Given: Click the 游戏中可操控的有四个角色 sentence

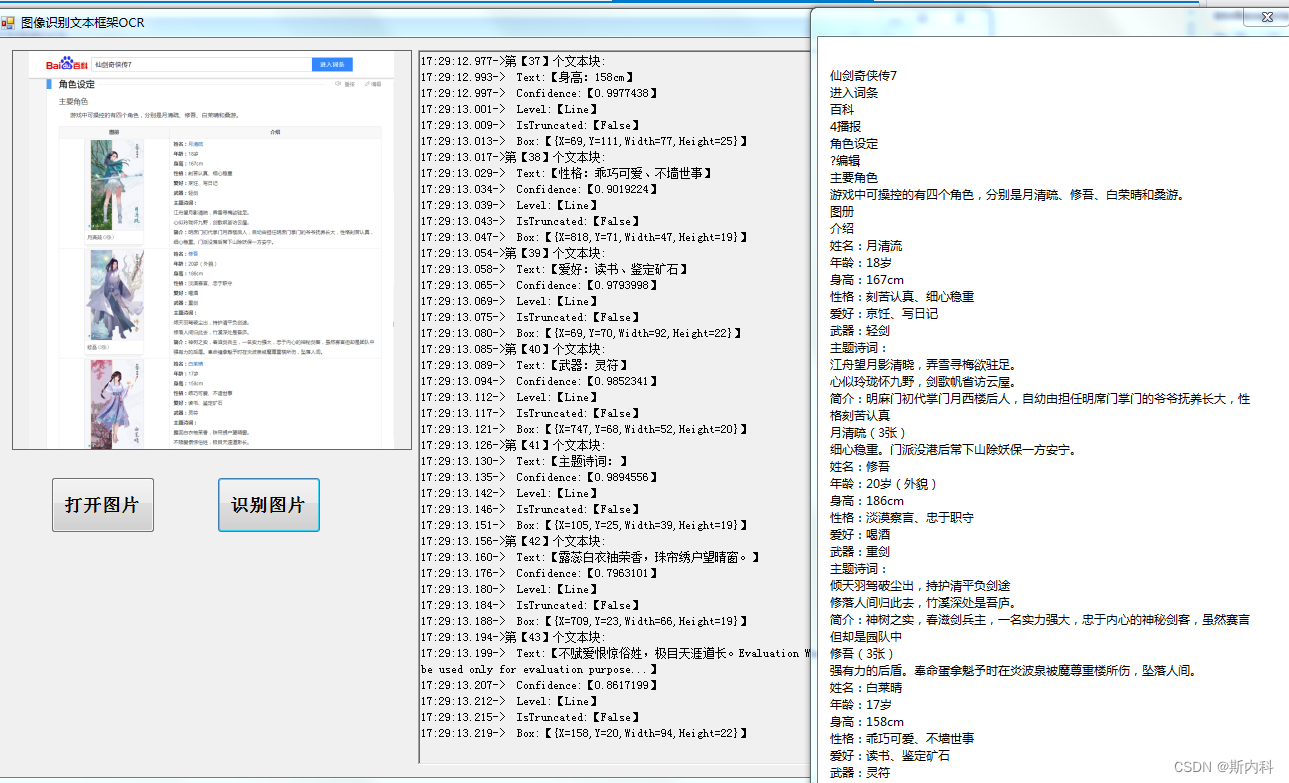Looking at the screenshot, I should coord(1008,195).
